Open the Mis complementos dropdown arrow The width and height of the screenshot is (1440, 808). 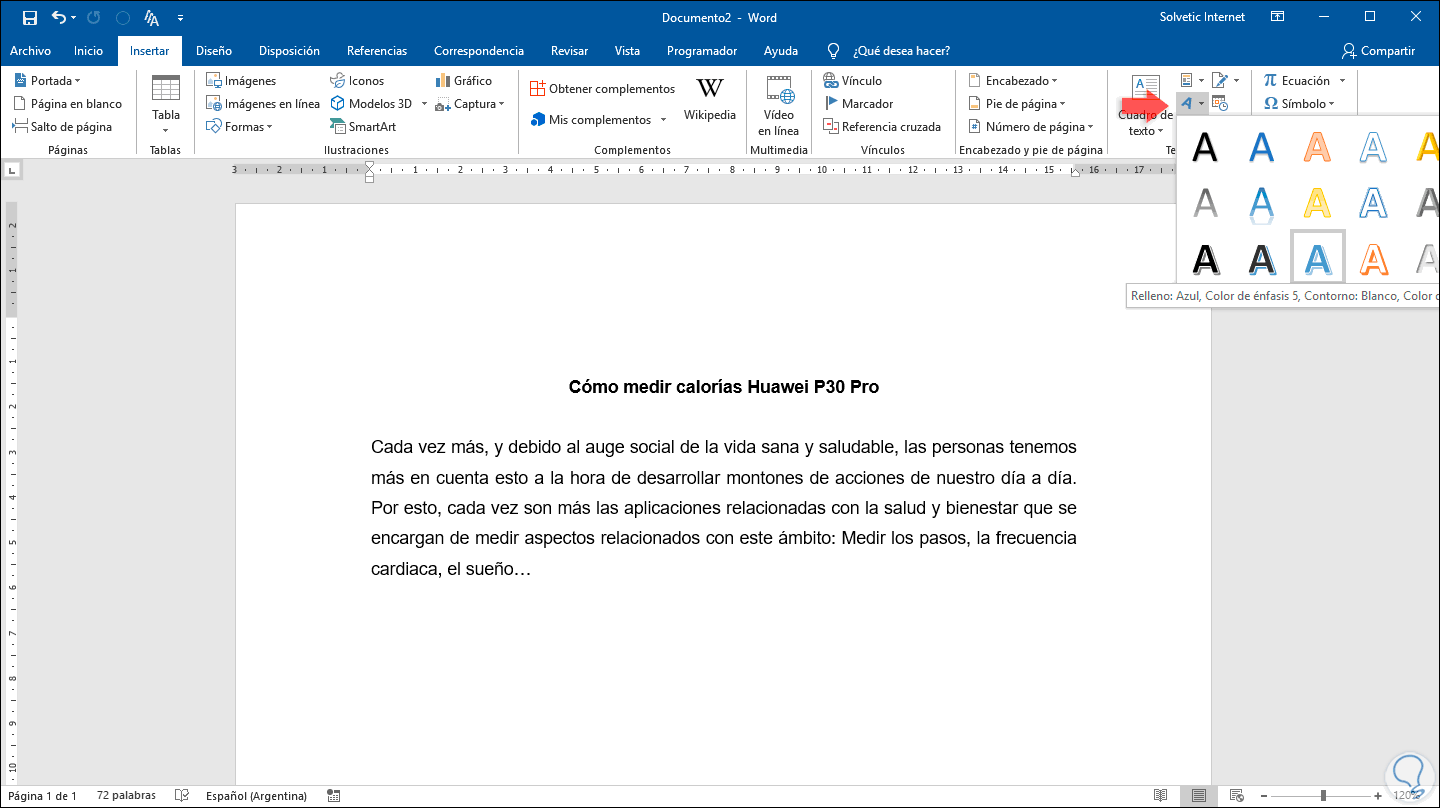coord(662,120)
